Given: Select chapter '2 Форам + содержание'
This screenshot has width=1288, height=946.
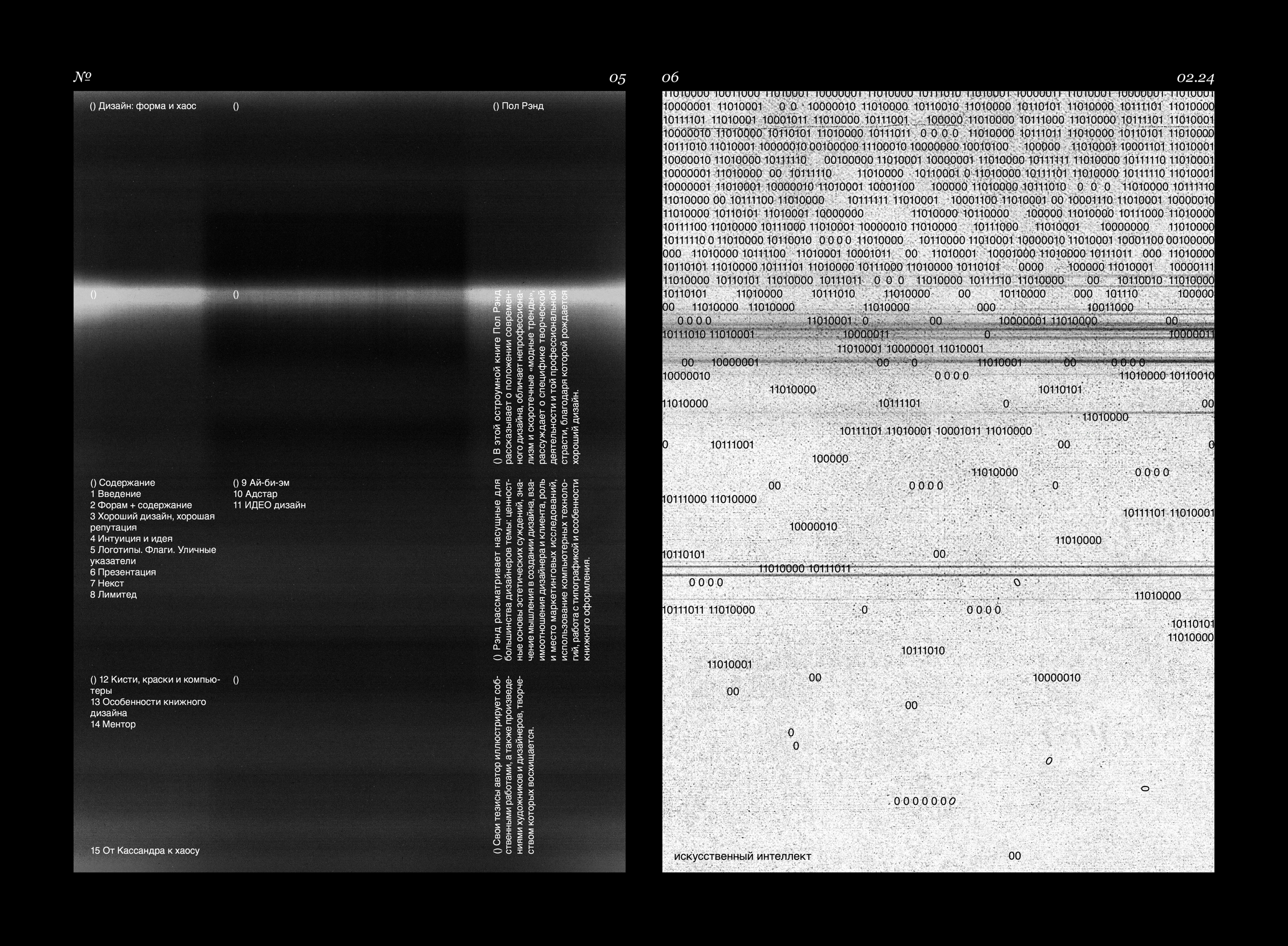Looking at the screenshot, I should [x=141, y=505].
